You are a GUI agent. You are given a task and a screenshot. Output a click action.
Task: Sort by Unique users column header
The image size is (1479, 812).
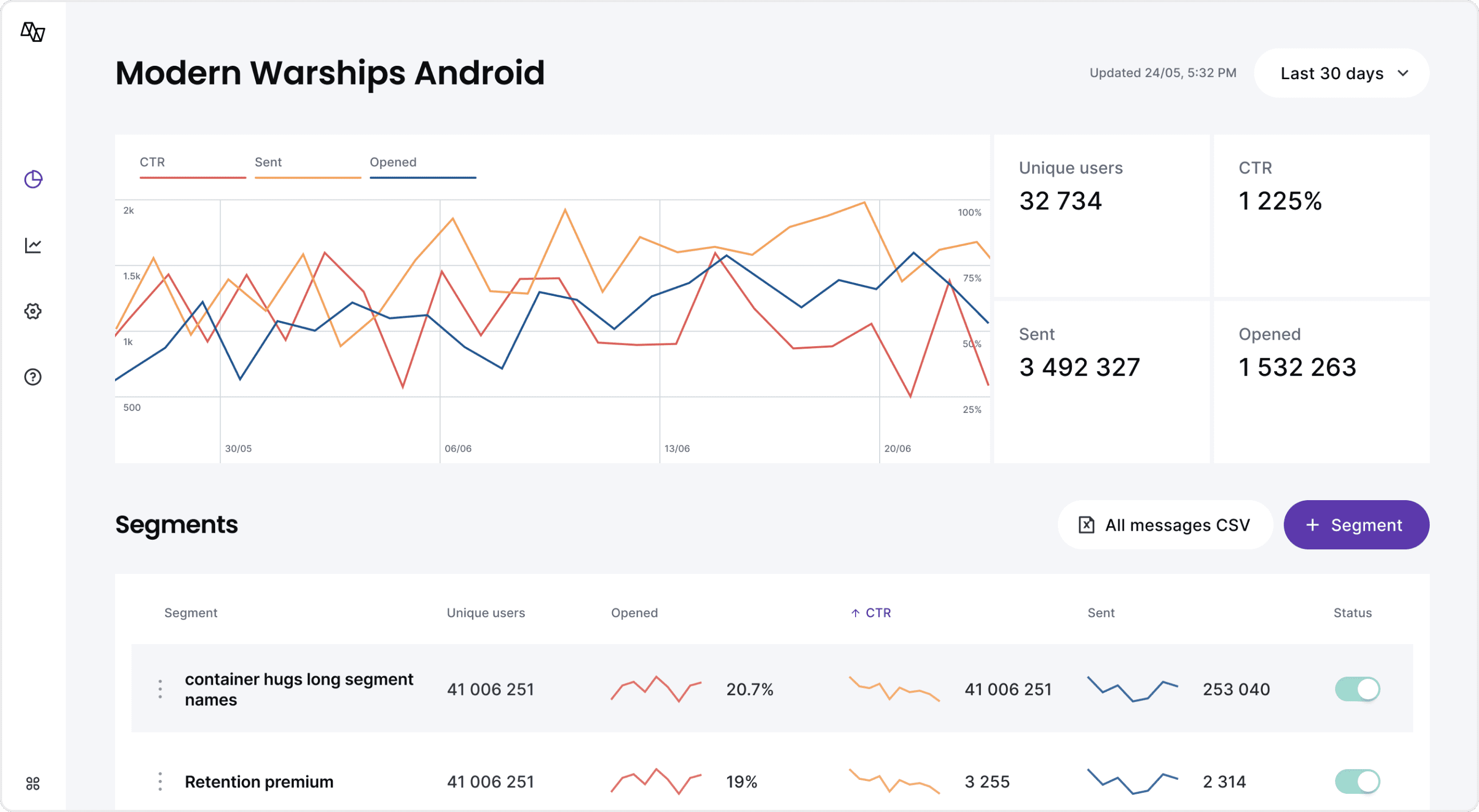click(486, 613)
